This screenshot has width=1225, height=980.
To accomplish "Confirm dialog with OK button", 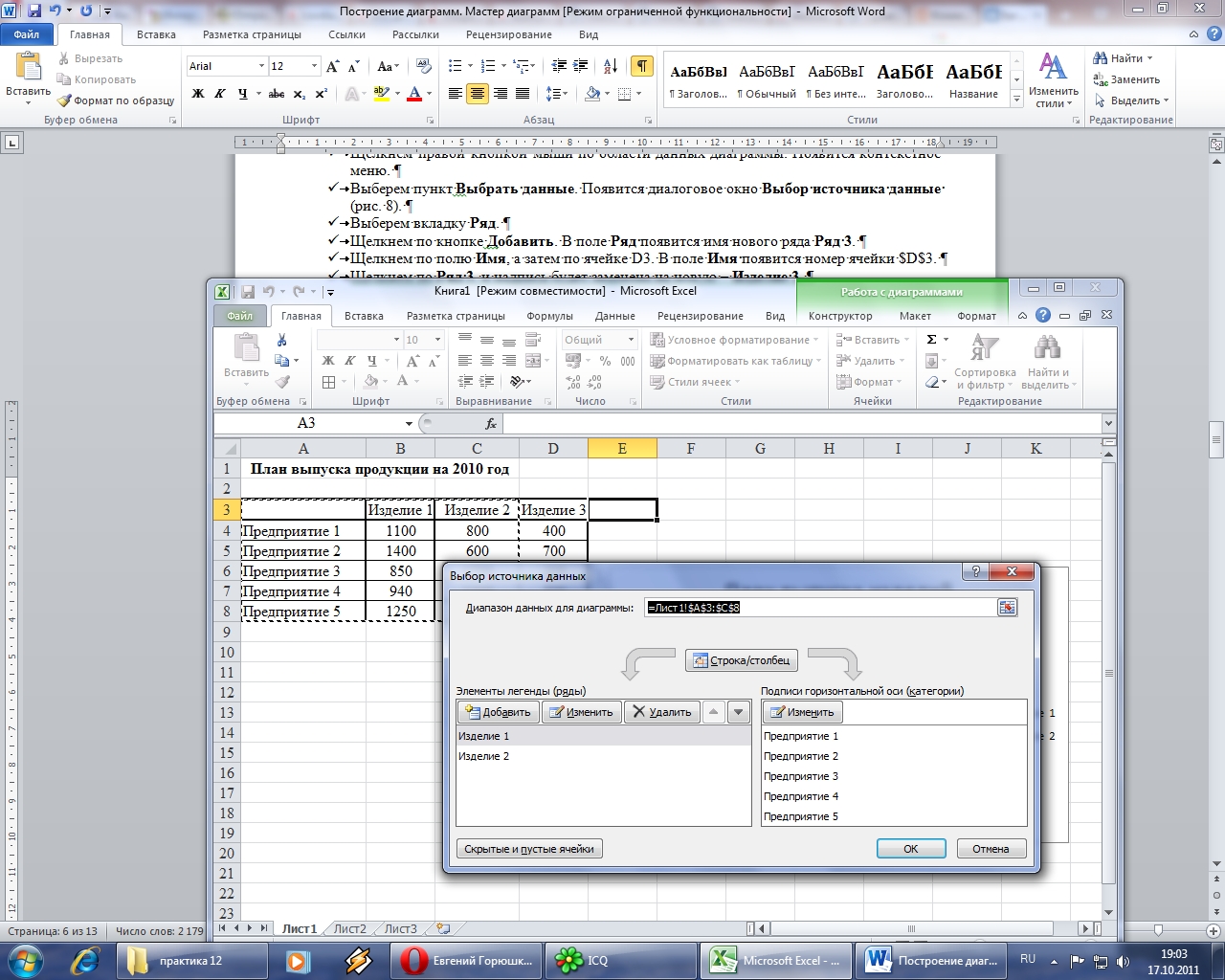I will (911, 849).
